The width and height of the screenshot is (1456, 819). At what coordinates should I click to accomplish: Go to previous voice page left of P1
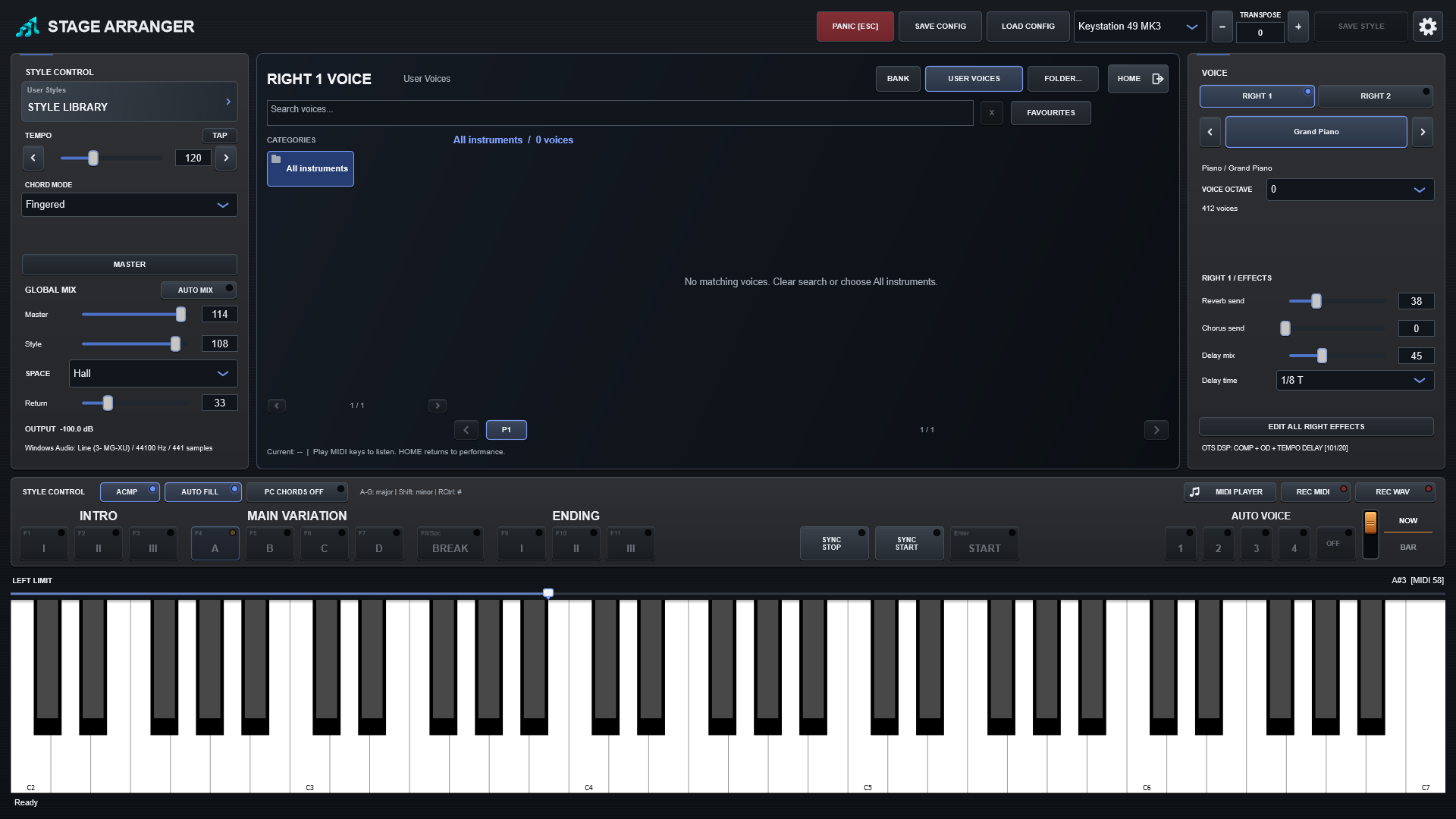pyautogui.click(x=466, y=430)
